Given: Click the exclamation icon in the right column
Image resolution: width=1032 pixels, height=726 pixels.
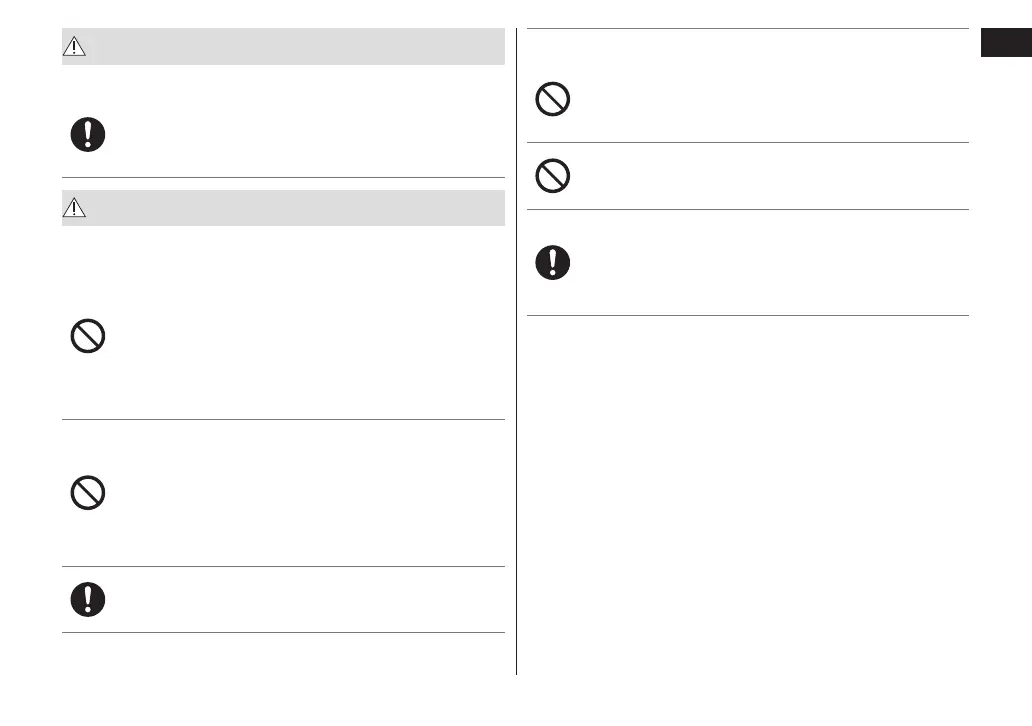Looking at the screenshot, I should coord(553,262).
